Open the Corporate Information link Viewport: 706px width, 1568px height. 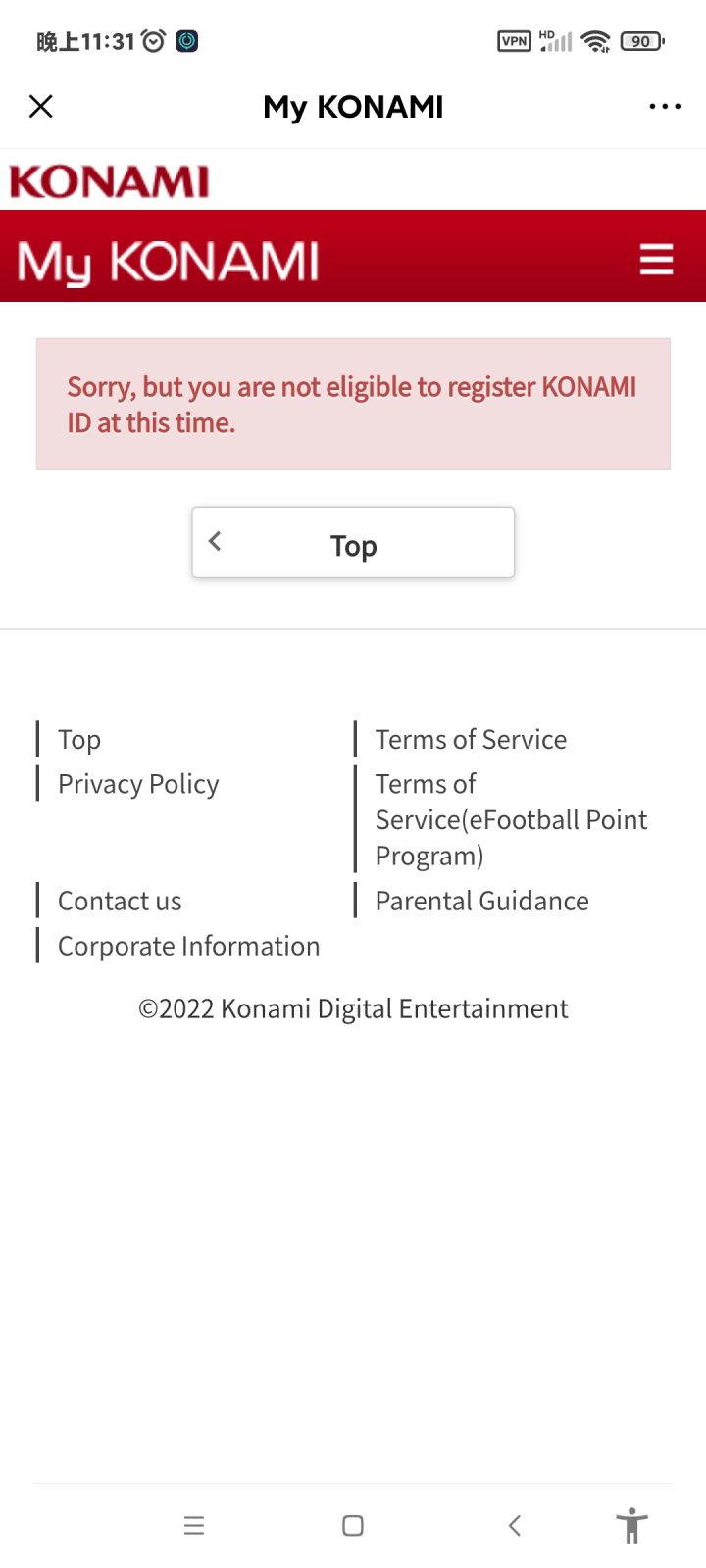point(188,946)
